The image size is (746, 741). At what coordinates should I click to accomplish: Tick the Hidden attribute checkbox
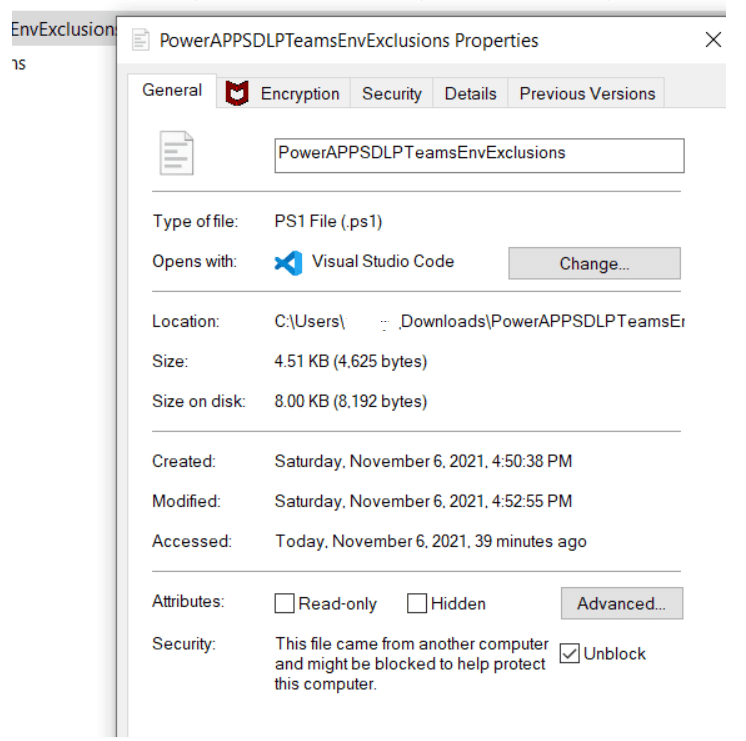tap(417, 604)
